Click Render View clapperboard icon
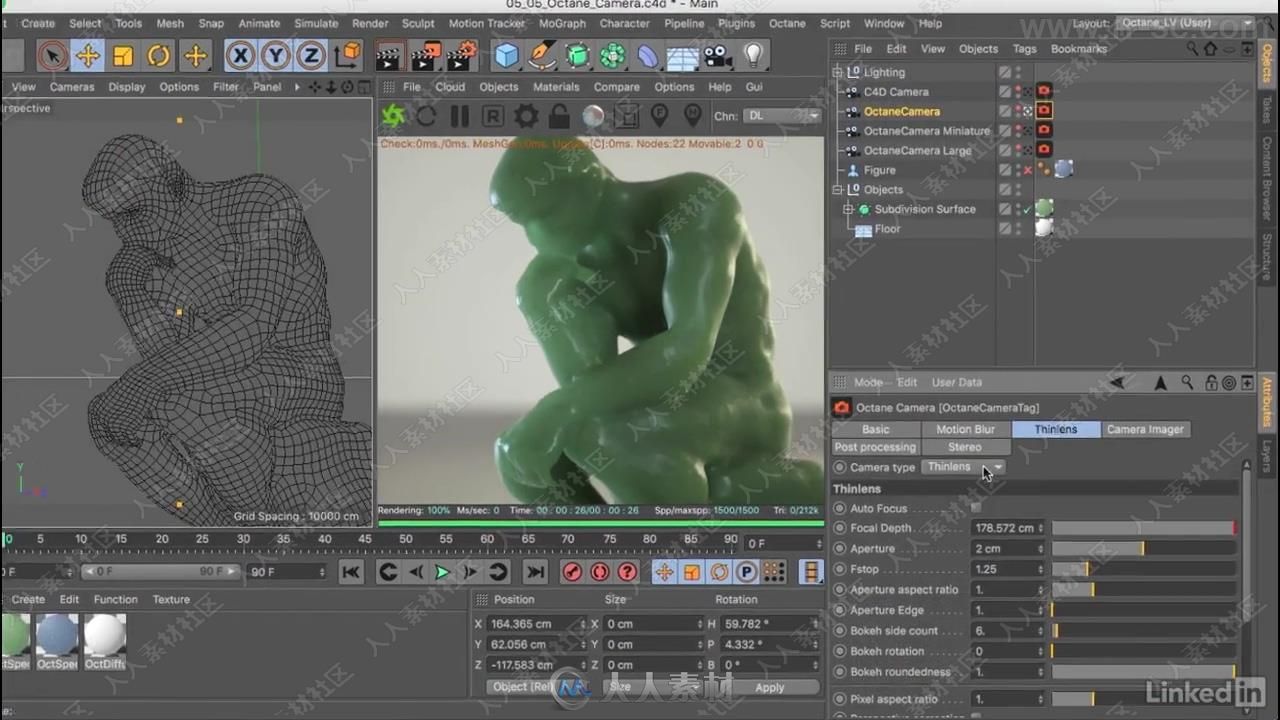Viewport: 1280px width, 720px height. point(391,56)
